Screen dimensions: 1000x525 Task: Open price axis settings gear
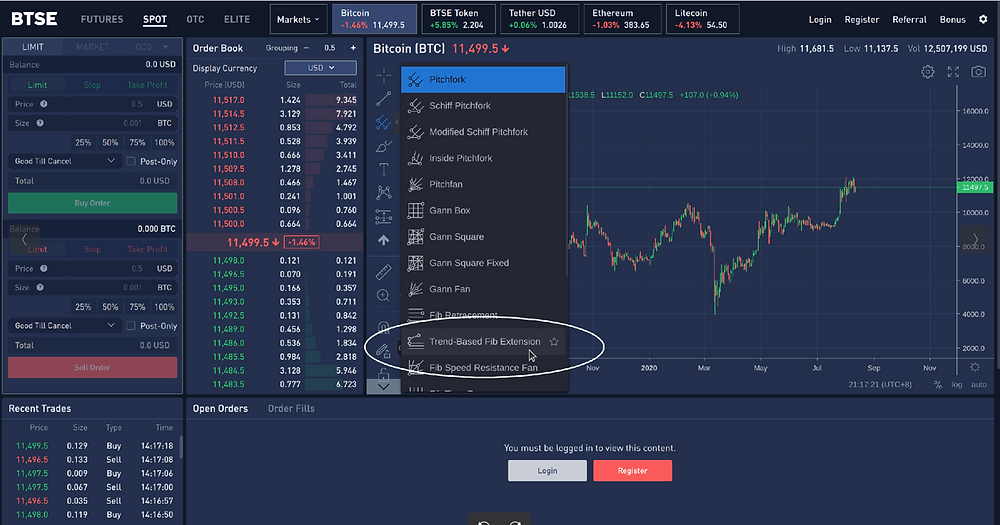(975, 367)
